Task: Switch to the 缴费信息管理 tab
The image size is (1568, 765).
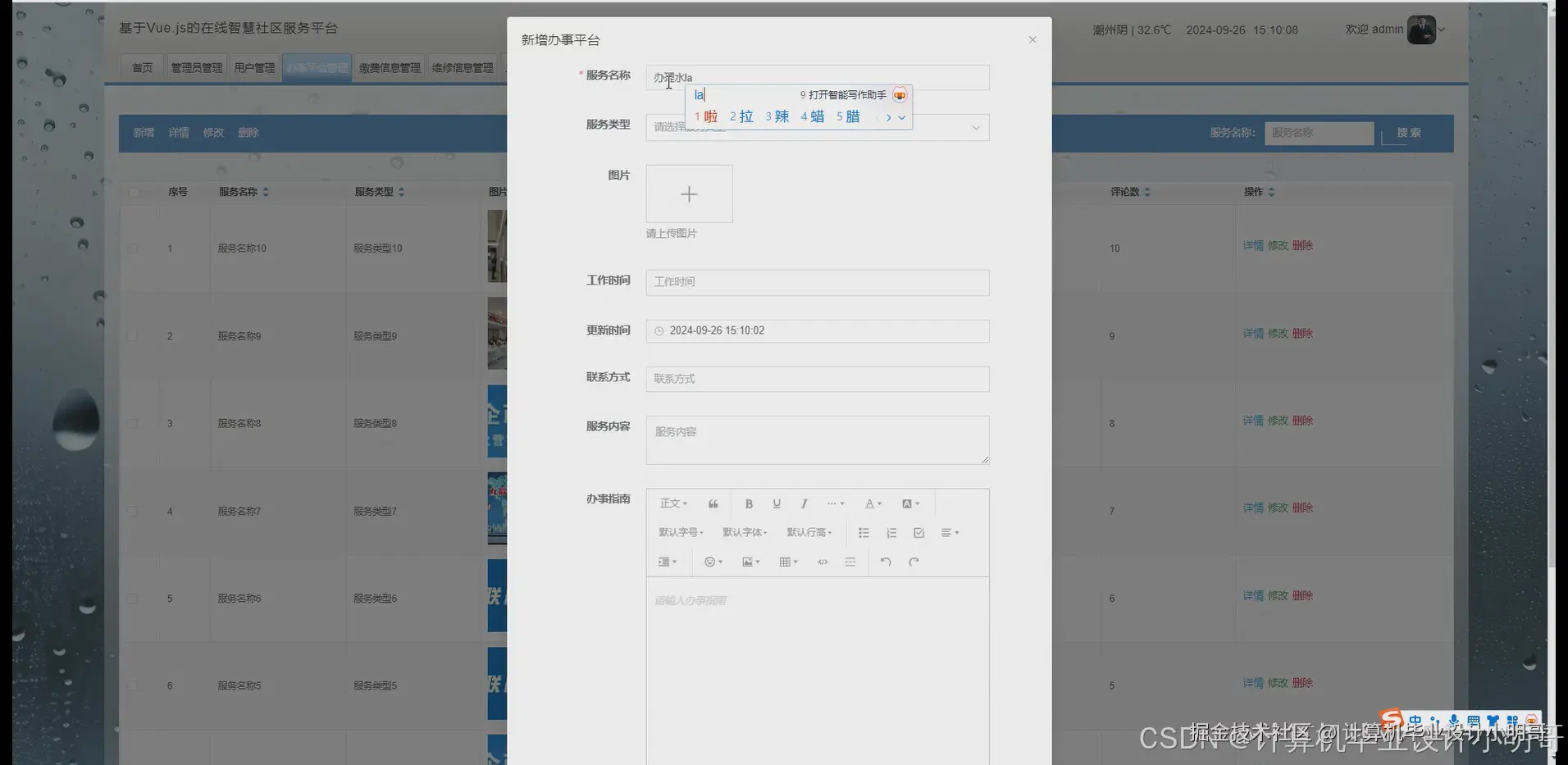Action: 389,67
